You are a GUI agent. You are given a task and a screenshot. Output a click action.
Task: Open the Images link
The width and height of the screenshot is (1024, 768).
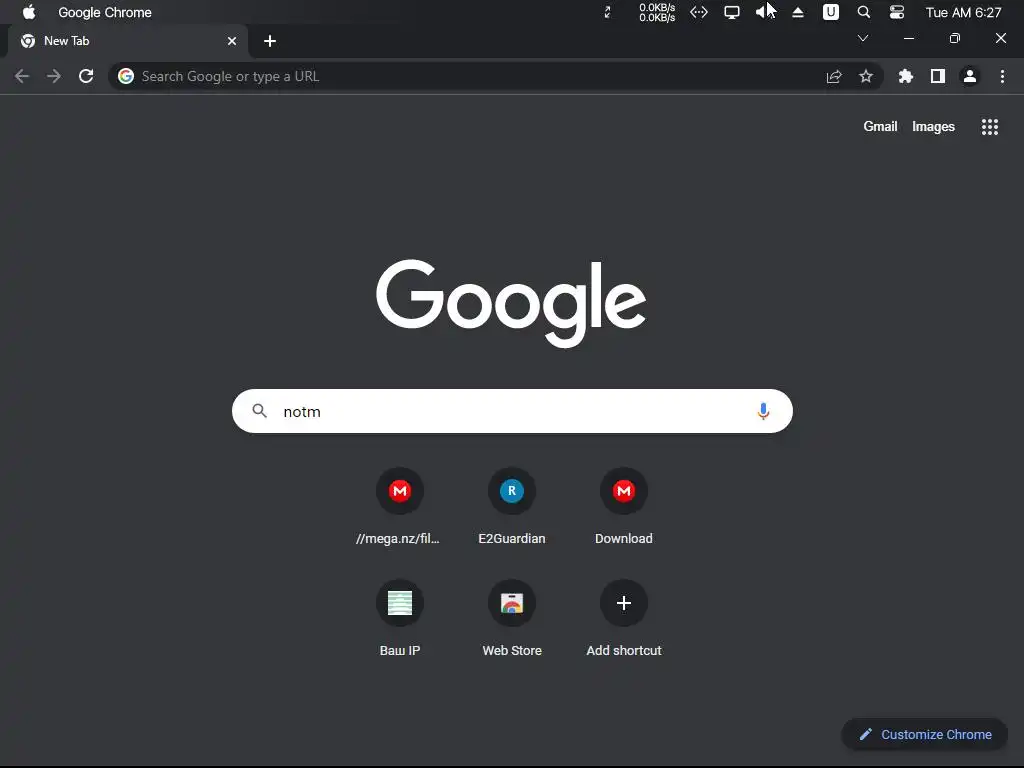933,127
